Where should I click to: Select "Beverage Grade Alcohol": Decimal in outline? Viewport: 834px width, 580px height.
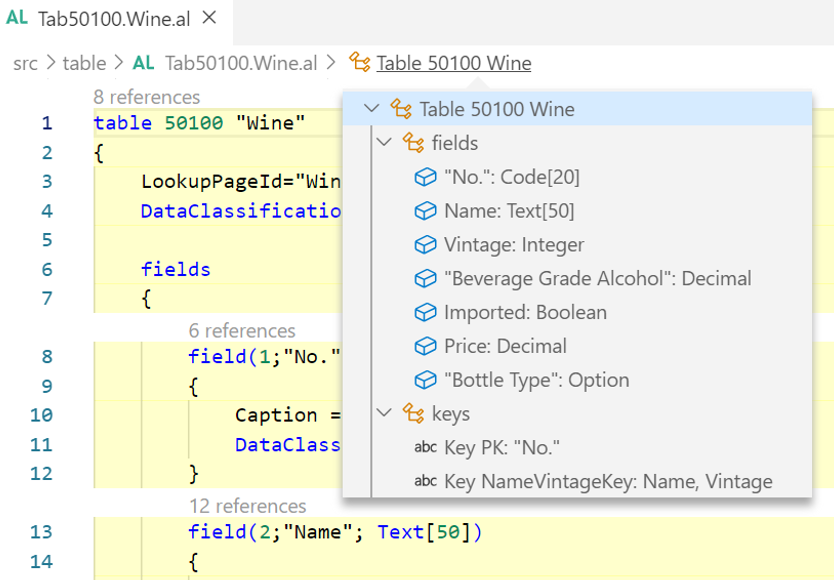pos(597,279)
